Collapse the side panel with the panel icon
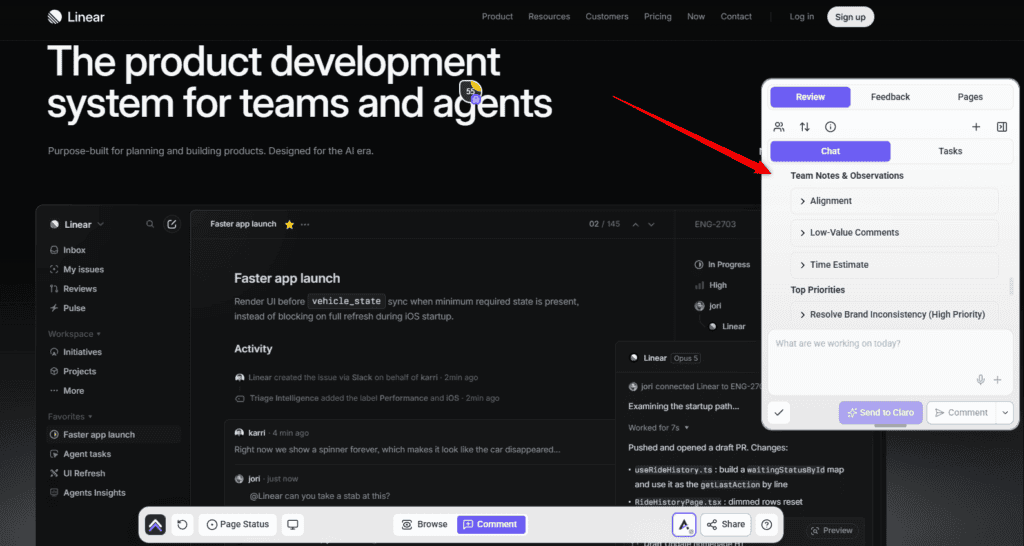The height and width of the screenshot is (546, 1024). 1002,127
